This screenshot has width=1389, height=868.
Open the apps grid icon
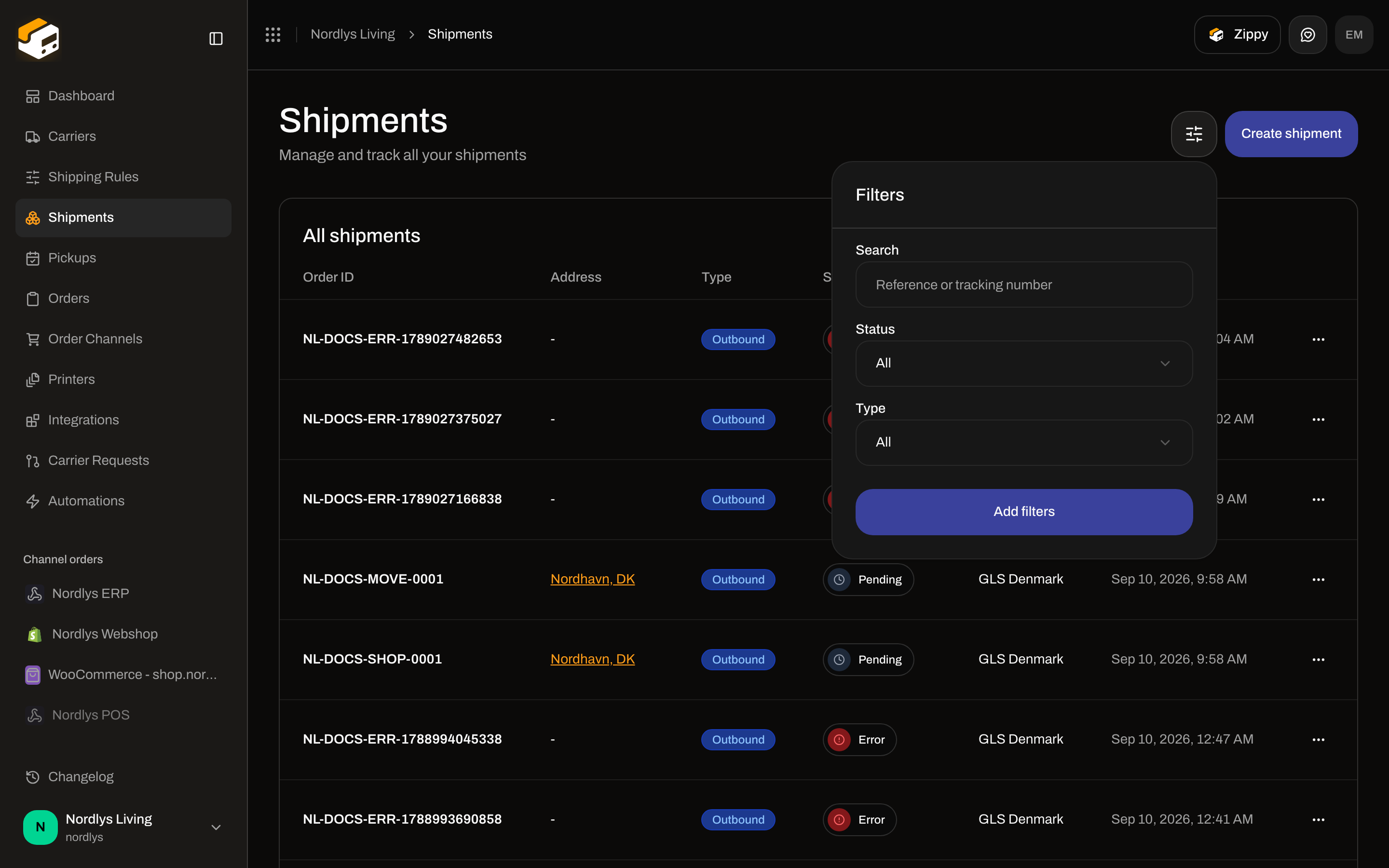tap(272, 34)
